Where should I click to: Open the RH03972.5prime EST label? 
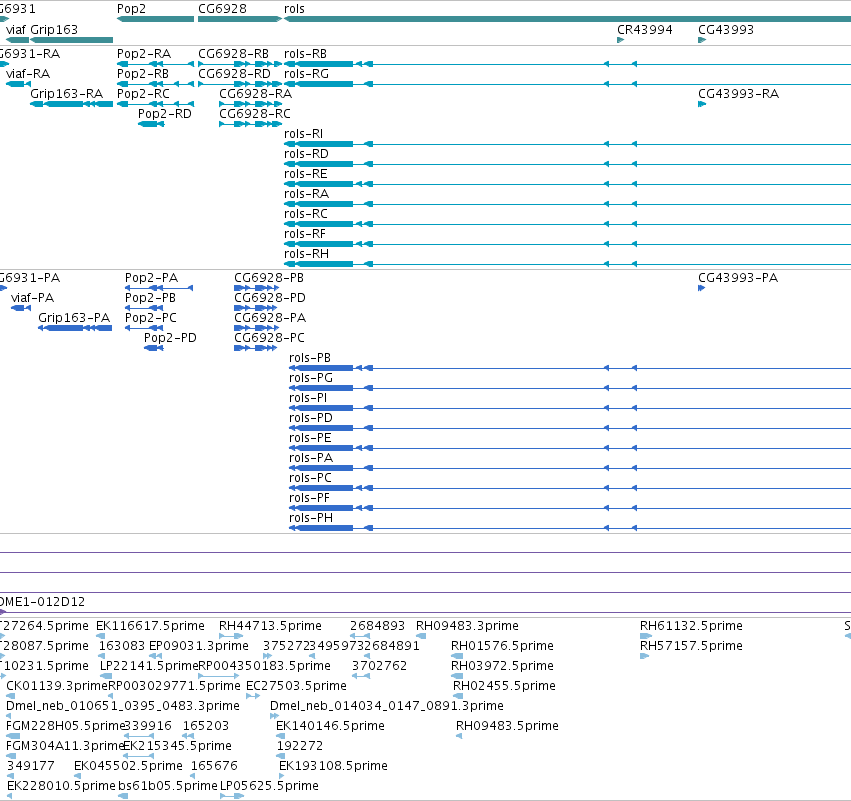click(503, 666)
